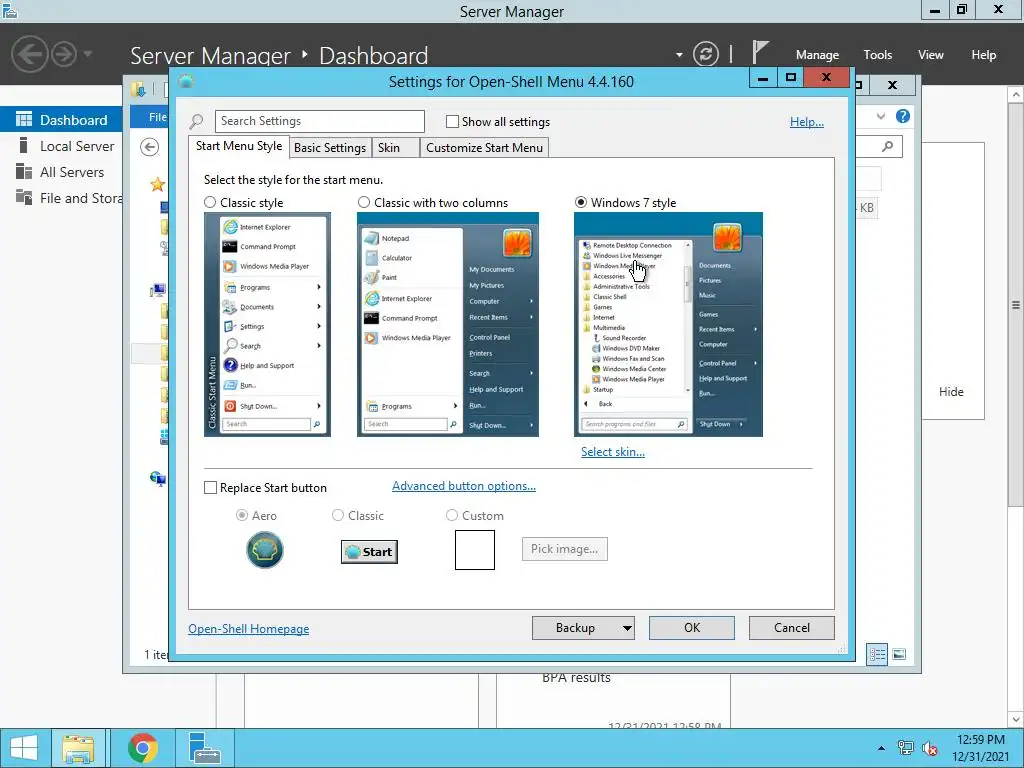Open the View menu in Server Manager

pyautogui.click(x=930, y=55)
